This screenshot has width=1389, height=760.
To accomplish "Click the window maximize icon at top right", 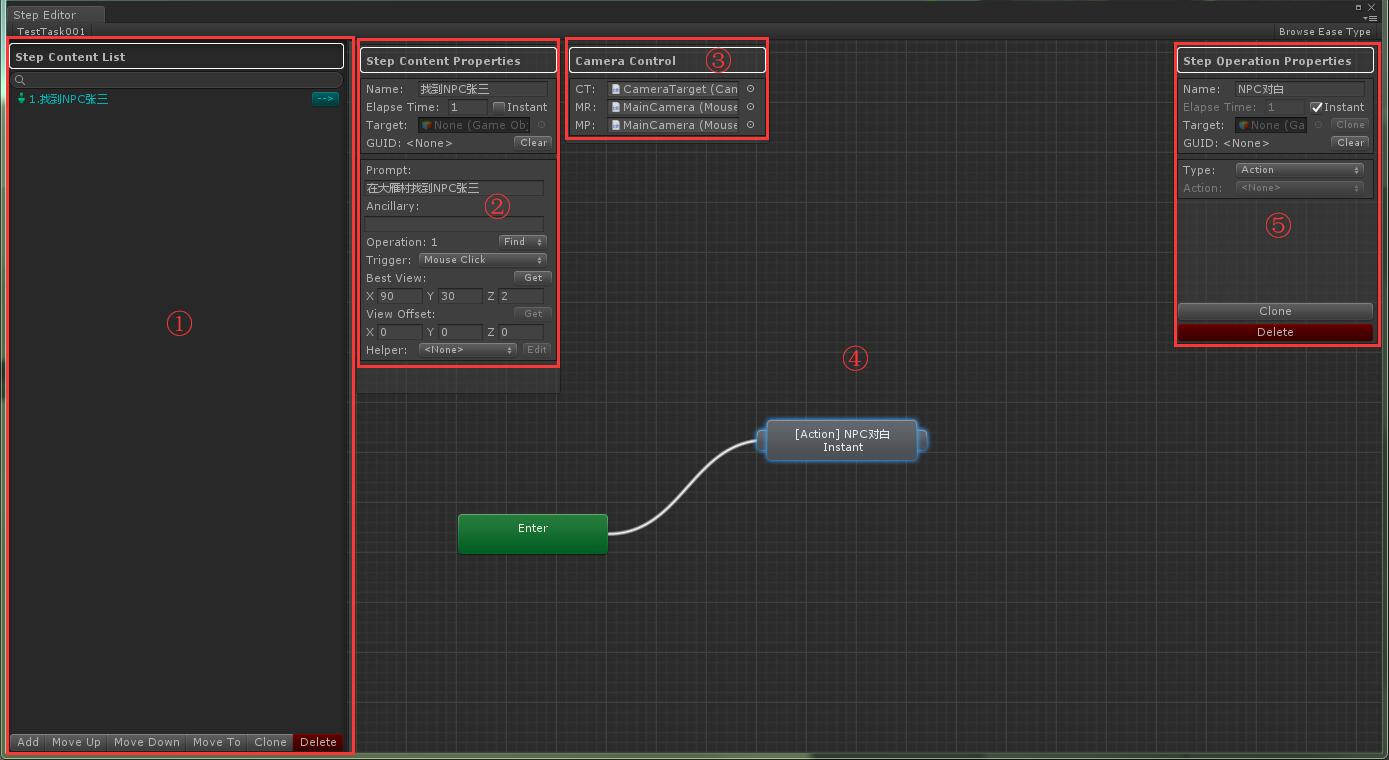I will coord(1358,7).
